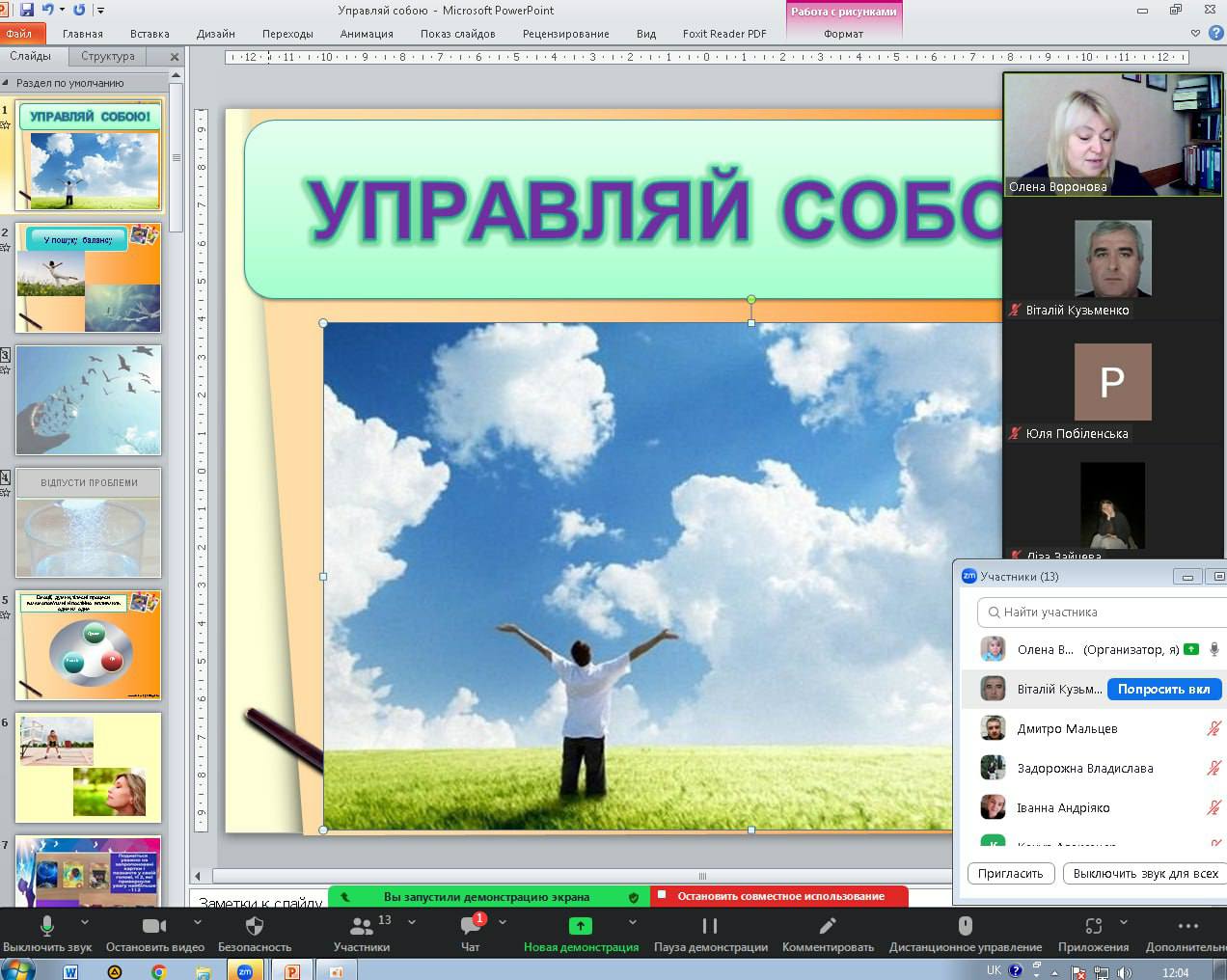Pause the screen share demonstration
1227x980 pixels.
point(710,926)
